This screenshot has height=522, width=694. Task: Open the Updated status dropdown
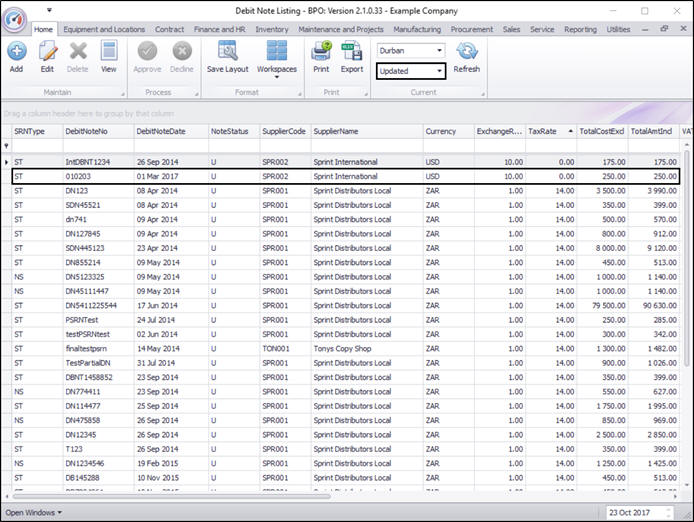pyautogui.click(x=438, y=71)
